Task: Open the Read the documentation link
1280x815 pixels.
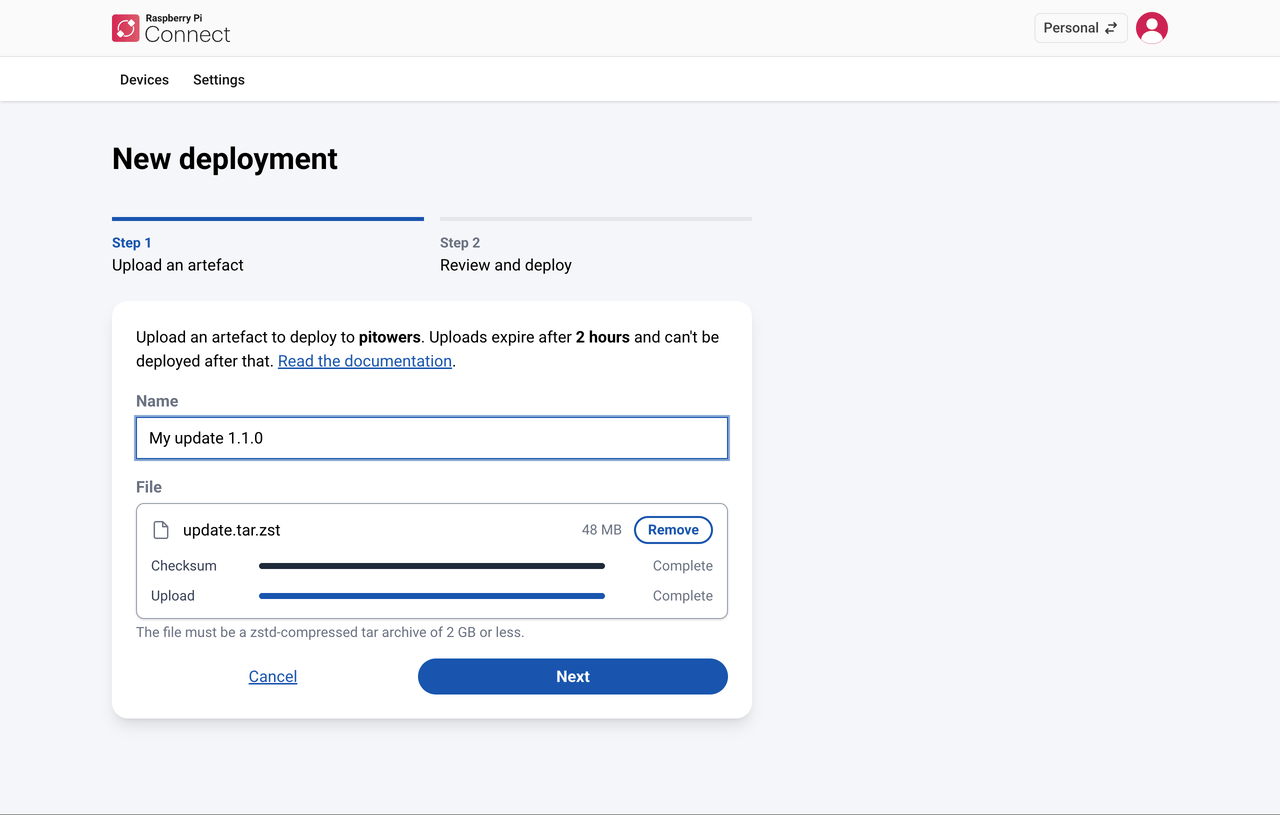Action: tap(365, 361)
